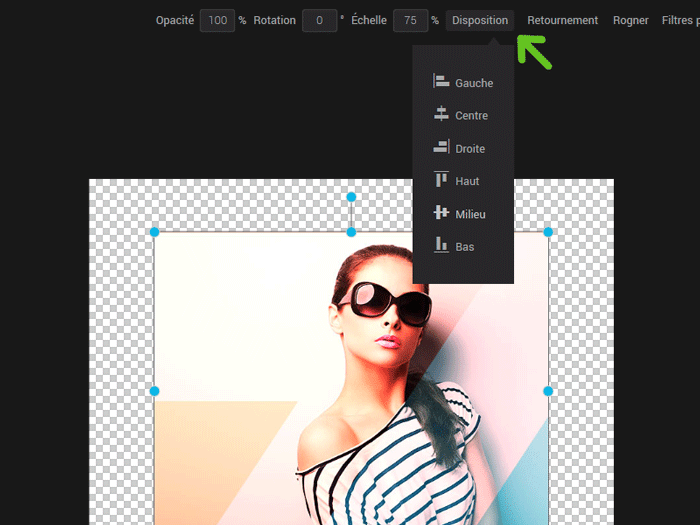Click the top-right corner resize handle
The height and width of the screenshot is (525, 700).
click(x=548, y=232)
